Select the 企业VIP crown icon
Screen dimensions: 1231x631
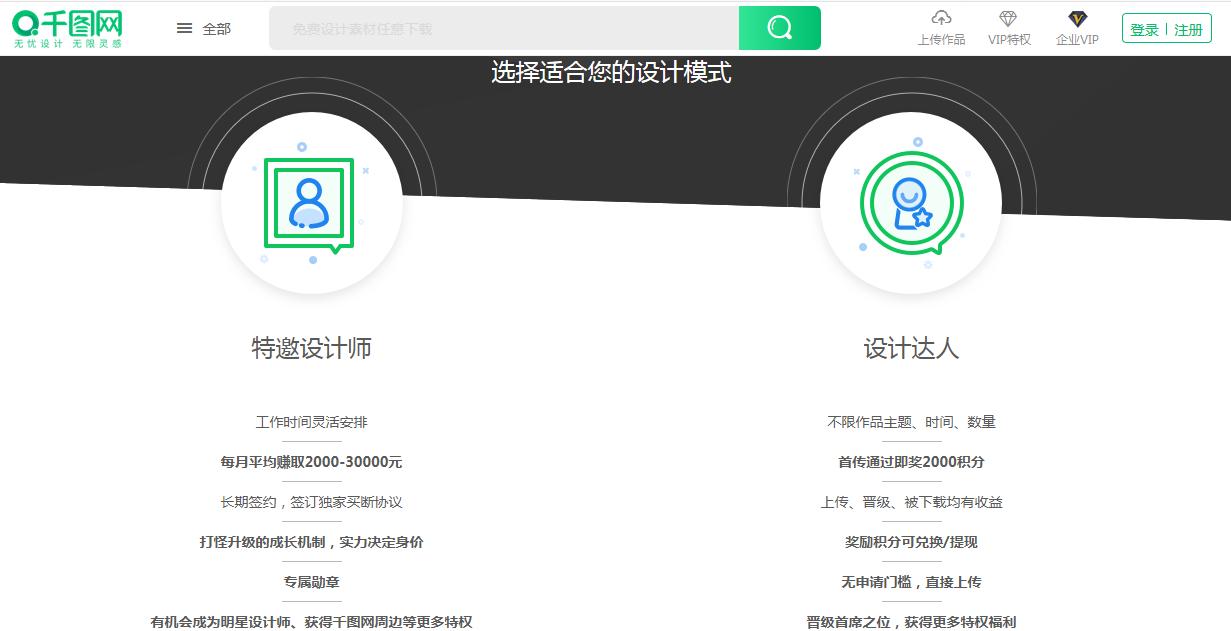coord(1076,18)
